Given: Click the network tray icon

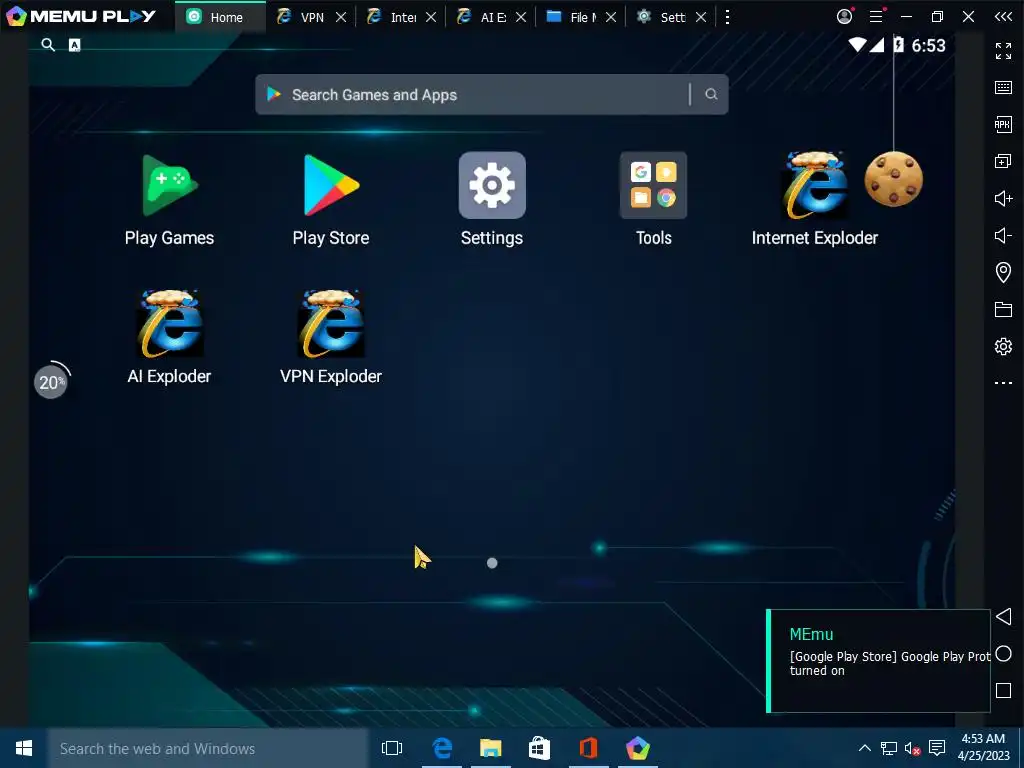Looking at the screenshot, I should click(x=889, y=748).
